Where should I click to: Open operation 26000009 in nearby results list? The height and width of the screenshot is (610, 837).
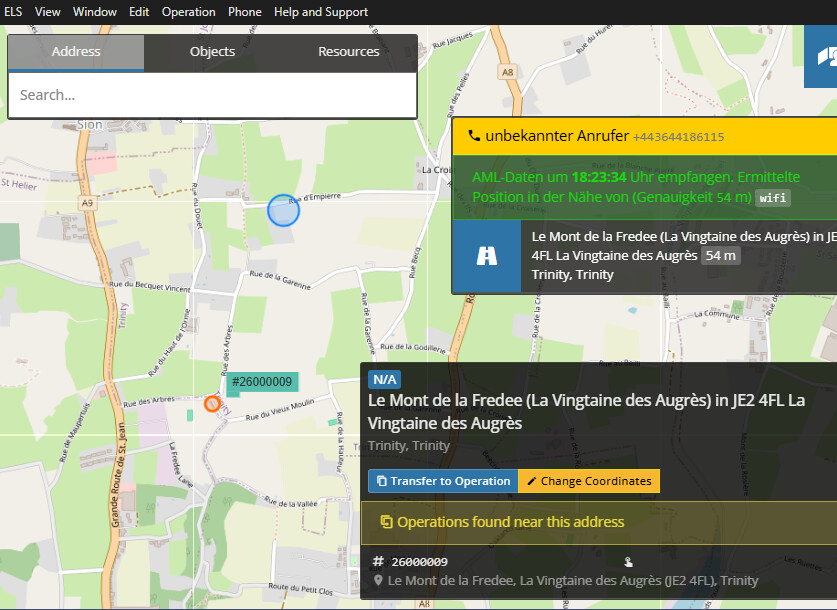coord(419,562)
